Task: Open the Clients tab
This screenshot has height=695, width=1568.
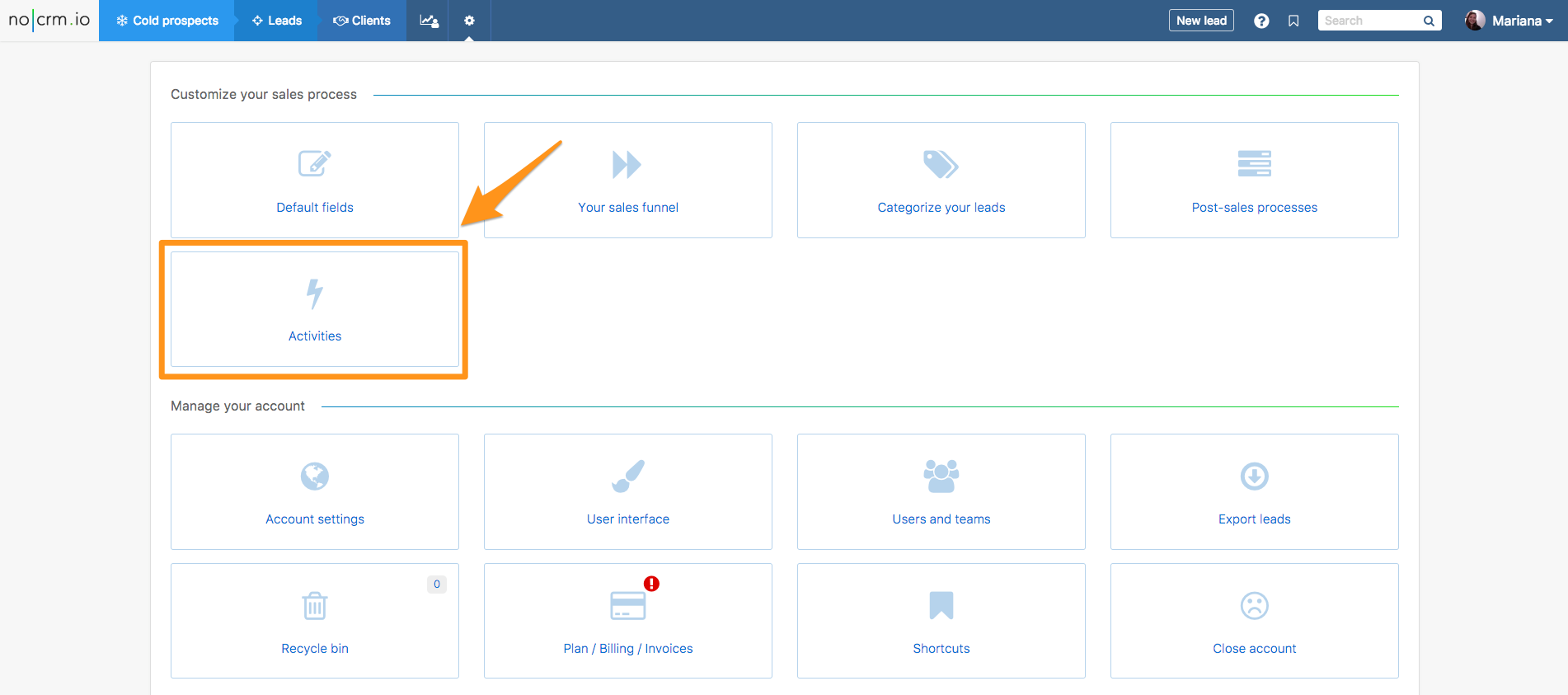Action: click(362, 21)
